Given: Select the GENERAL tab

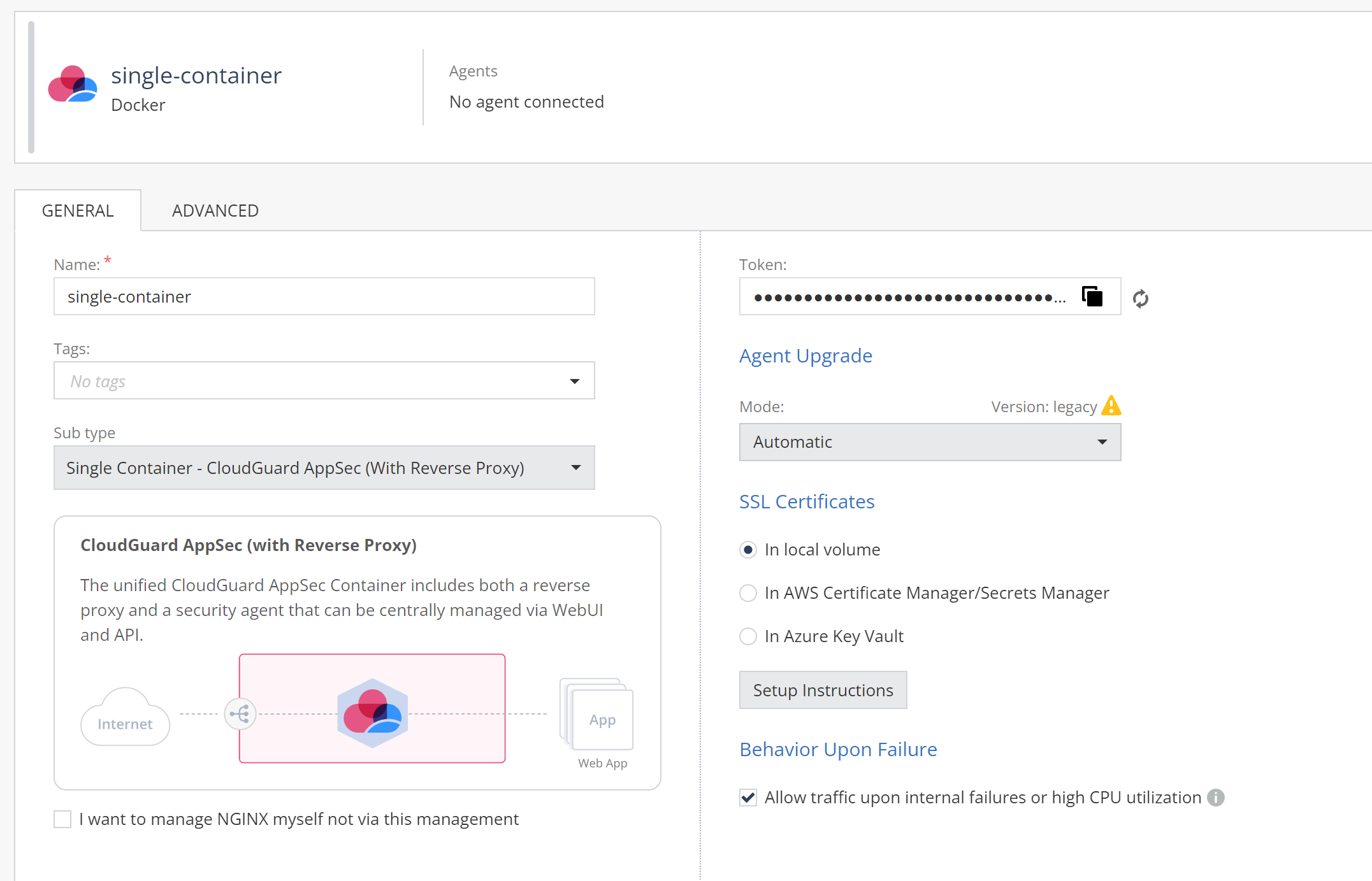Looking at the screenshot, I should point(78,211).
